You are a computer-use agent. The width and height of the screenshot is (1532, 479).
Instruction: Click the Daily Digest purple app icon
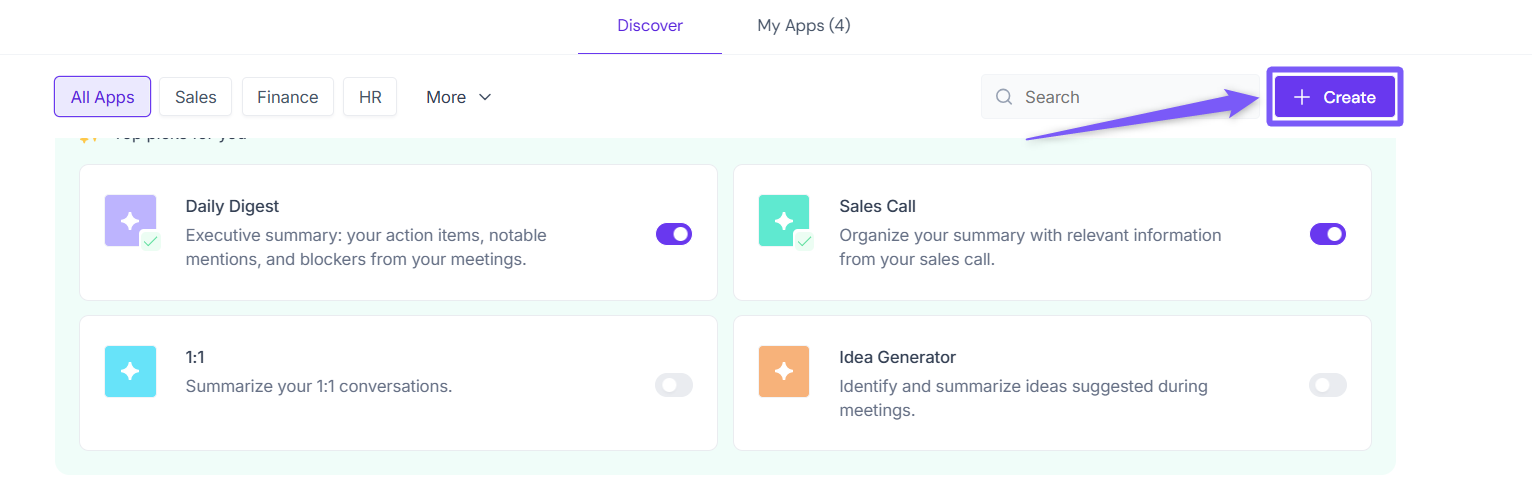(x=130, y=221)
